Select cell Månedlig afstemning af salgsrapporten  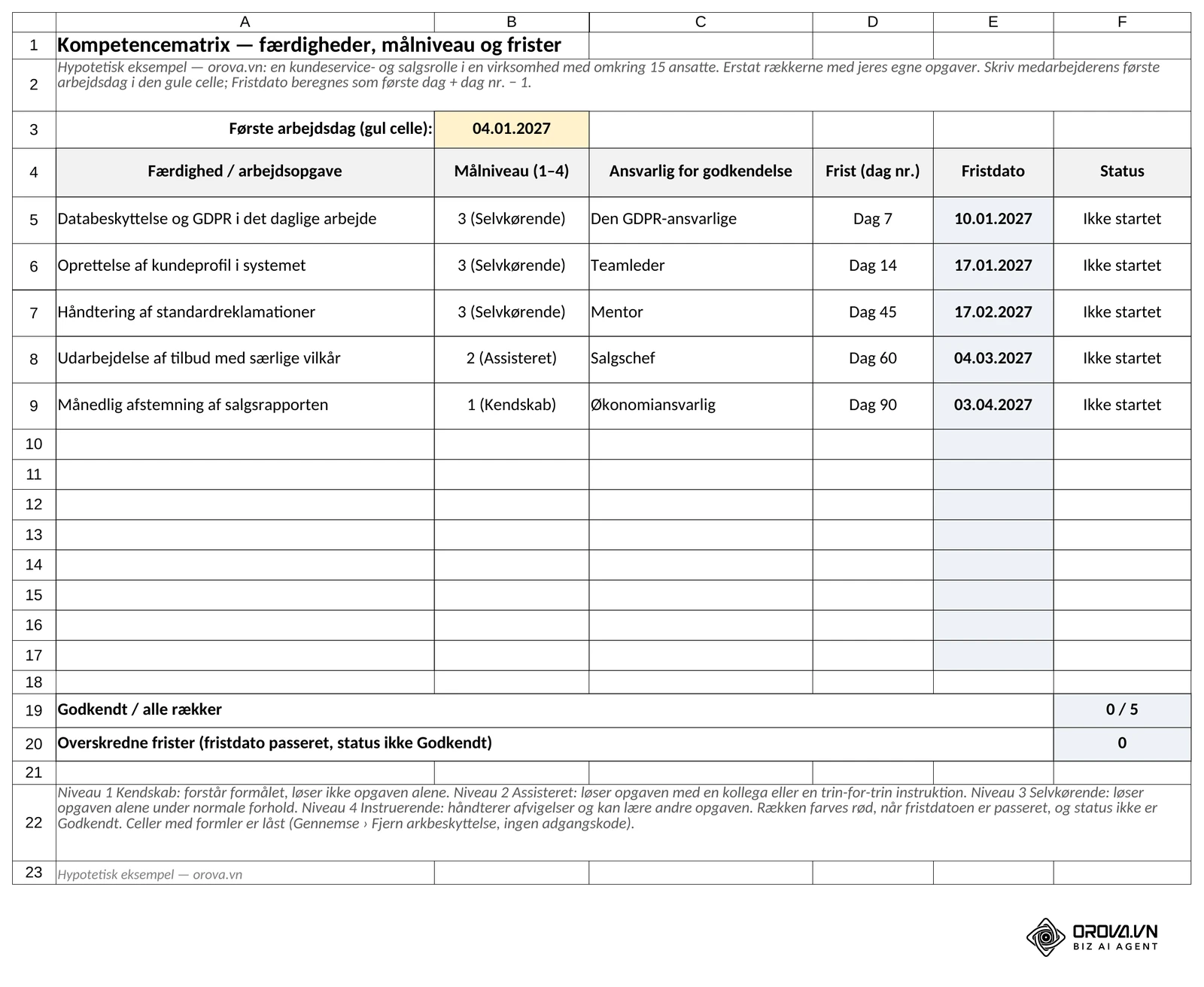tap(245, 406)
